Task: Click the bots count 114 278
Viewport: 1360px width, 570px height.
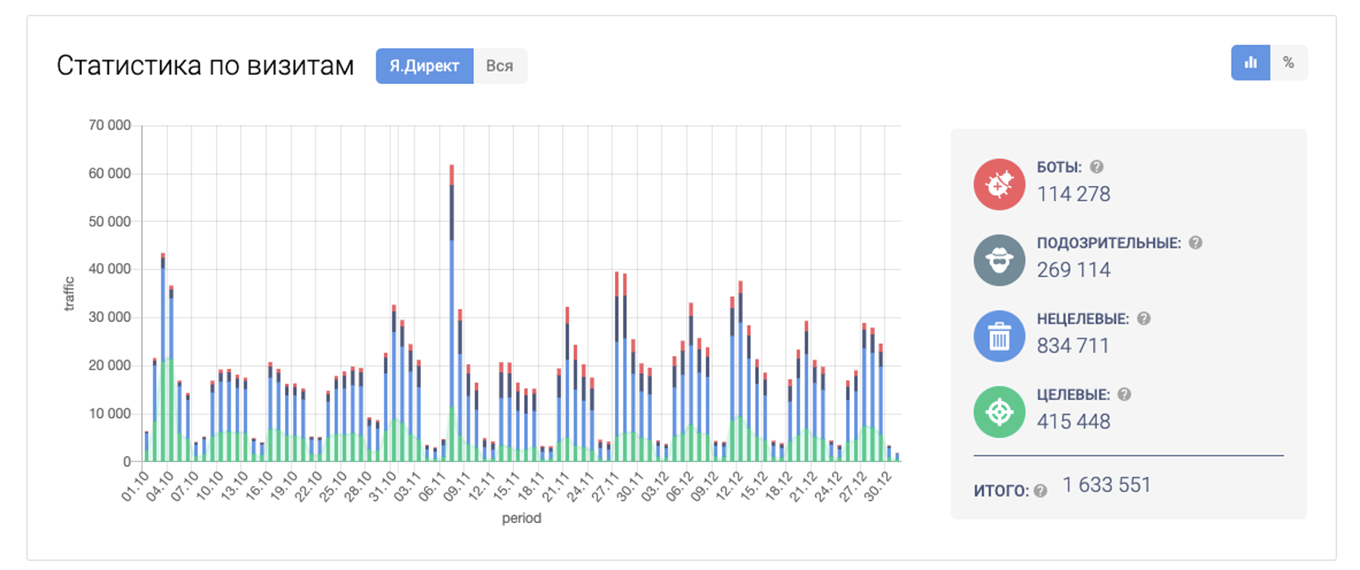Action: (x=1073, y=194)
